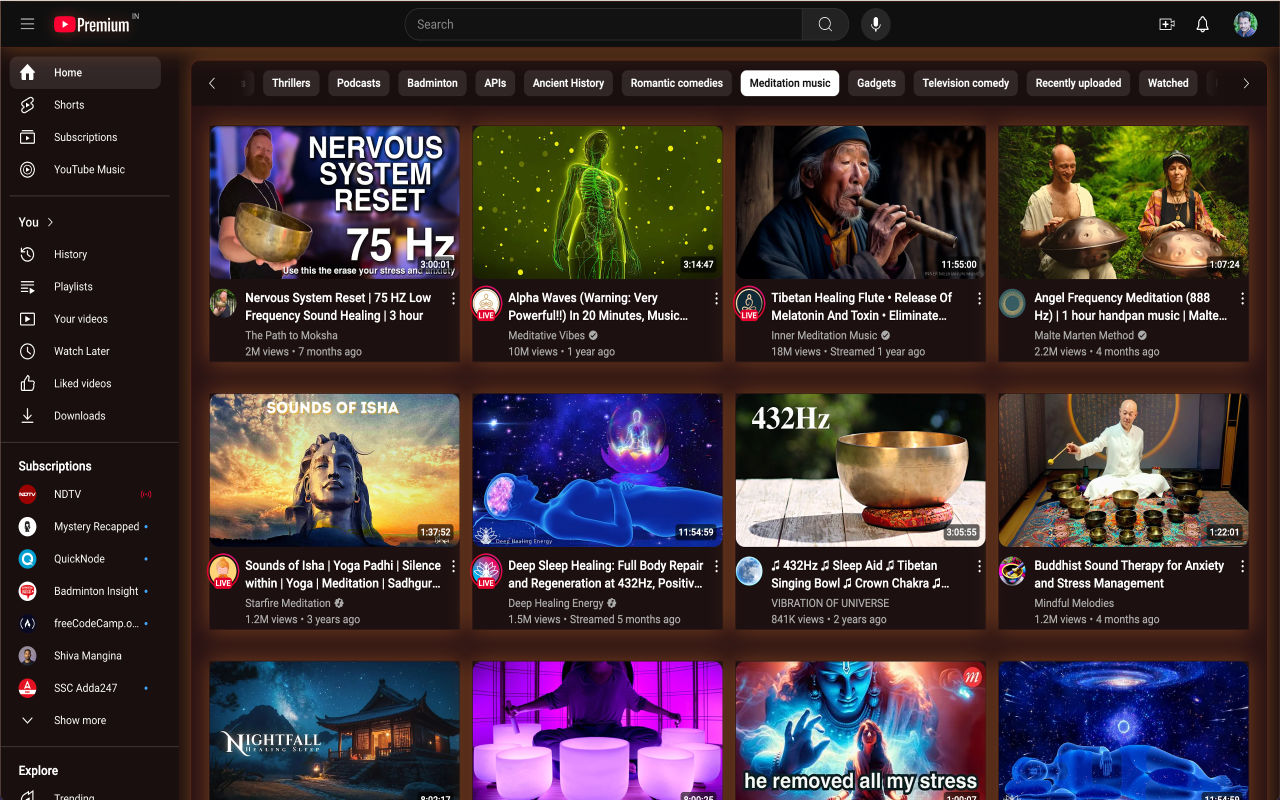Open Watch Later list
1280x800 pixels.
tap(85, 351)
